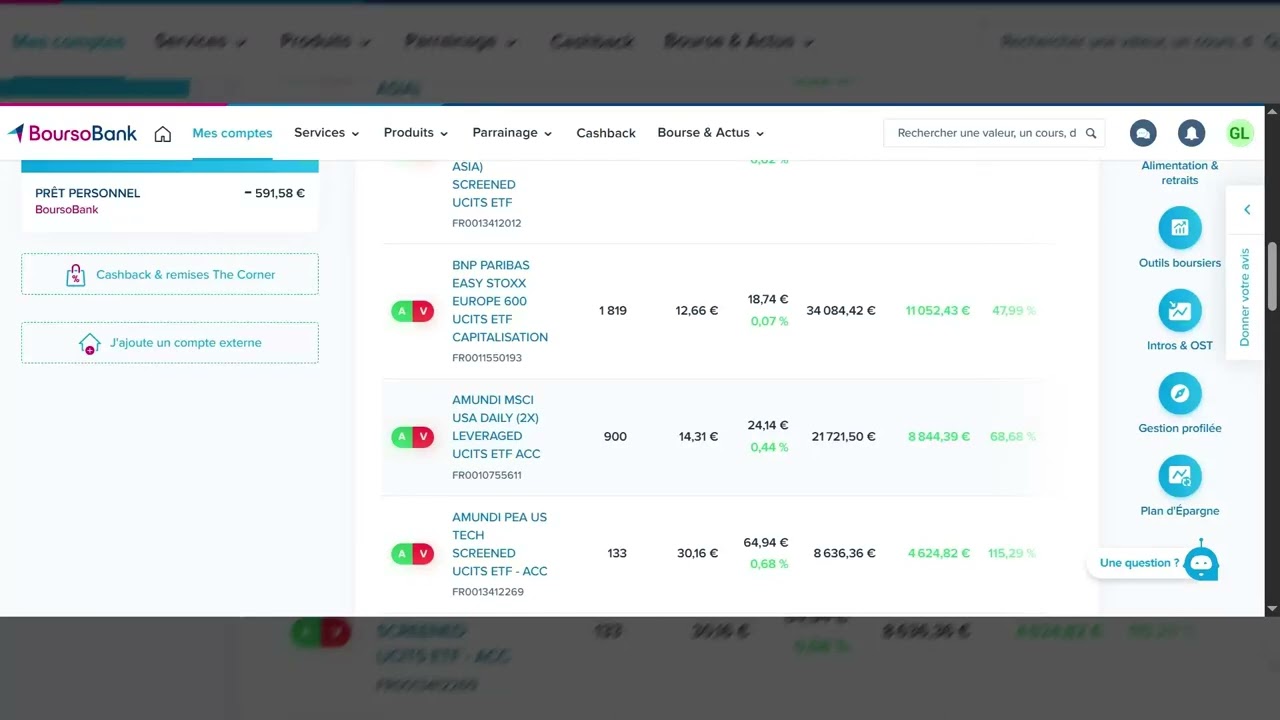Click red V button for Amundi MSCI USA Leveraged

pos(424,437)
